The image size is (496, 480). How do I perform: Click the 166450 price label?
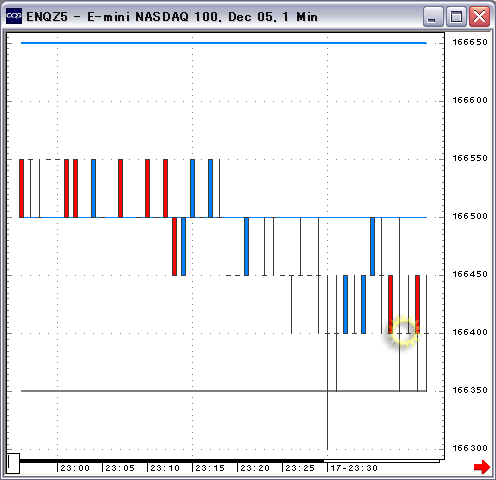click(x=470, y=274)
